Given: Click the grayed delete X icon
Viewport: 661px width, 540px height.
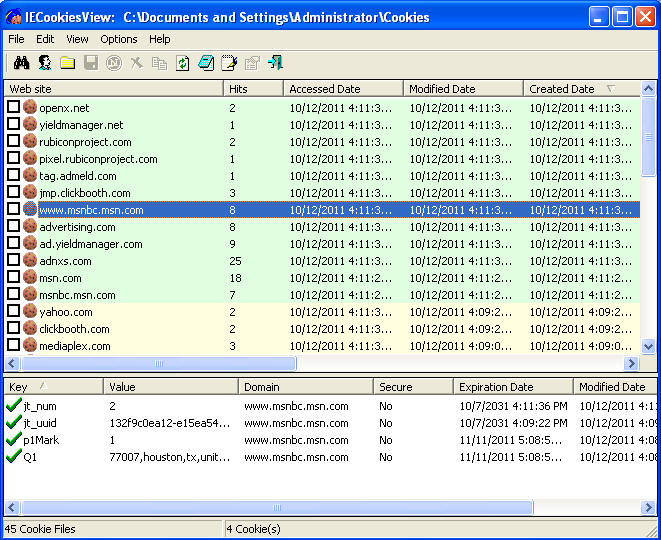Looking at the screenshot, I should (x=137, y=63).
